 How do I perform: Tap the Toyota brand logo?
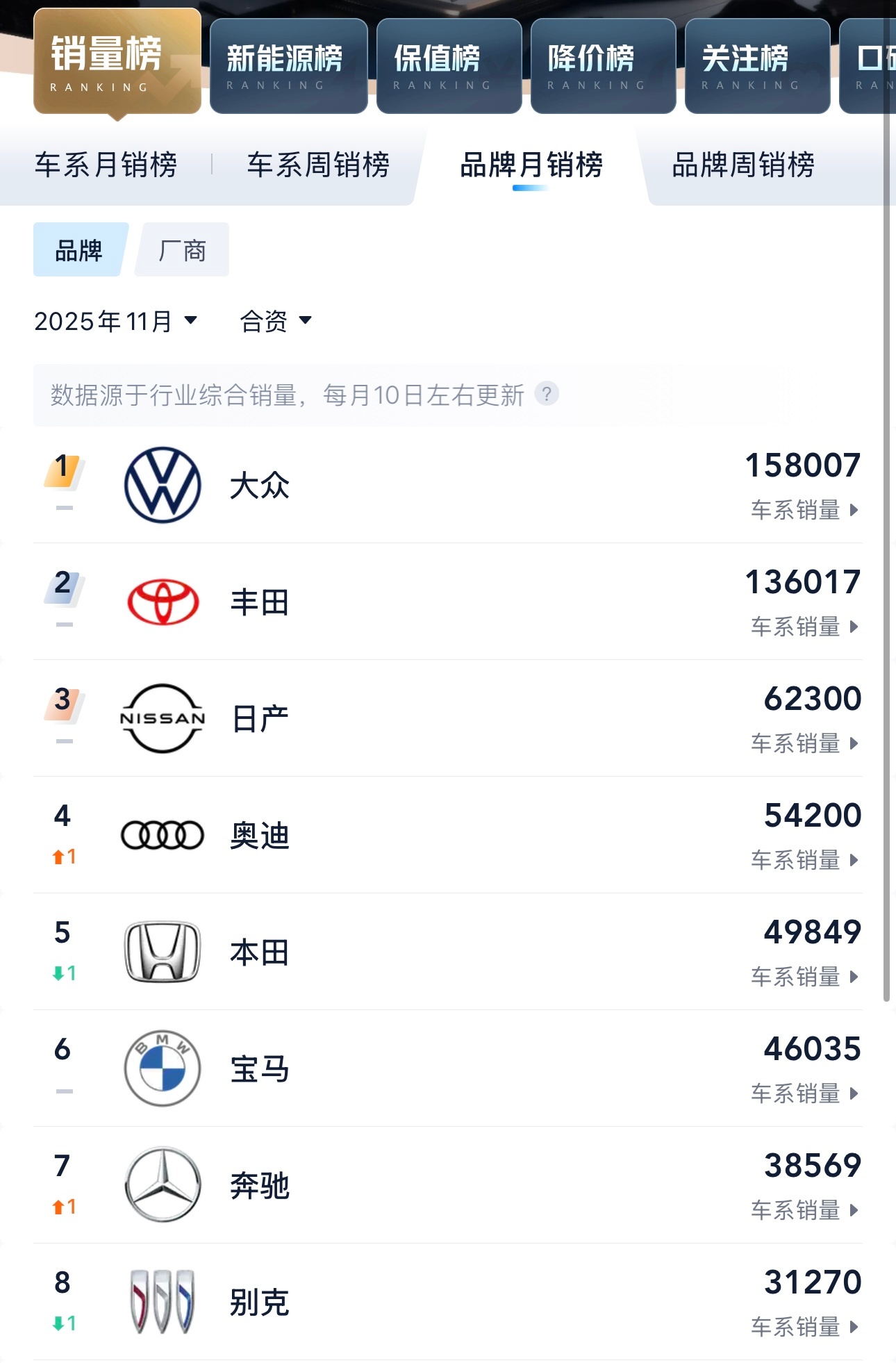(x=163, y=602)
